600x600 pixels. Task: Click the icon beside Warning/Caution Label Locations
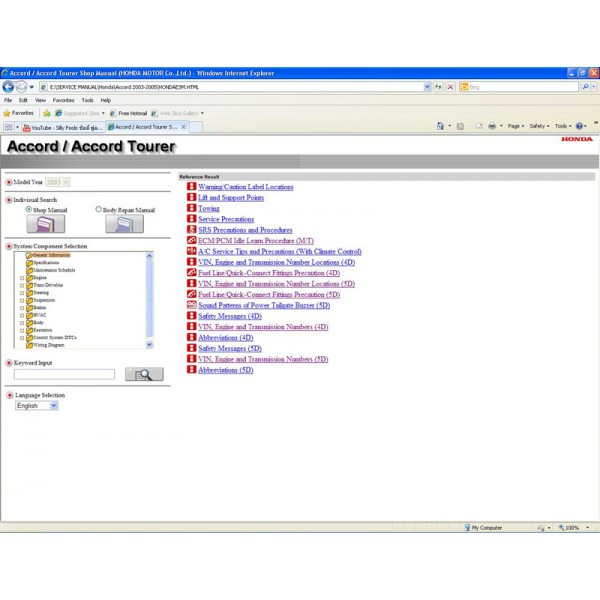(191, 186)
